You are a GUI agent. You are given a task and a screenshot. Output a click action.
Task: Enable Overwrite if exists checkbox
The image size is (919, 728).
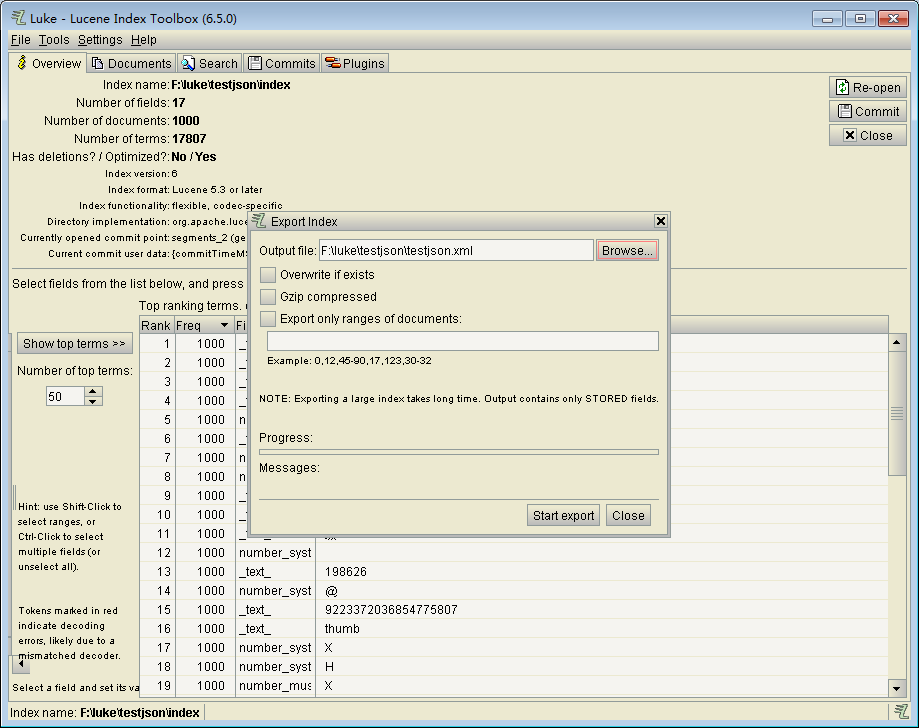[268, 274]
